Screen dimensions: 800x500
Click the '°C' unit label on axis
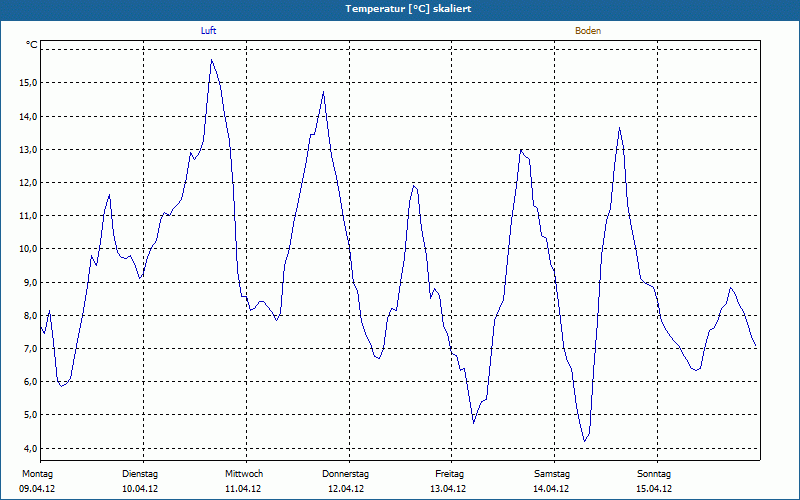click(x=32, y=45)
